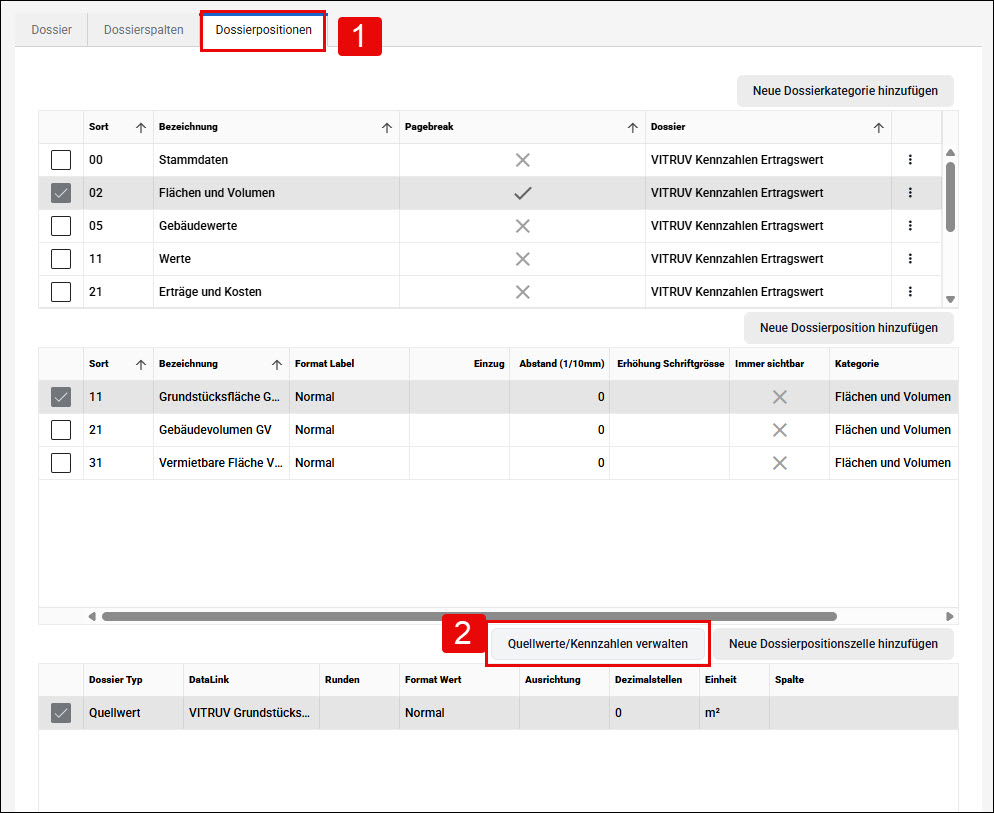This screenshot has width=994, height=813.
Task: Switch to the Dossier tab
Action: 51,30
